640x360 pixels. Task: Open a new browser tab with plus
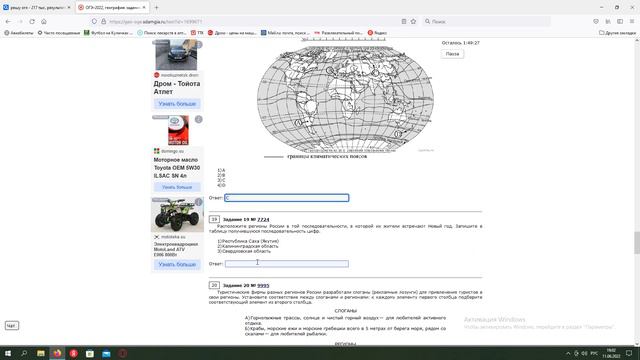156,7
